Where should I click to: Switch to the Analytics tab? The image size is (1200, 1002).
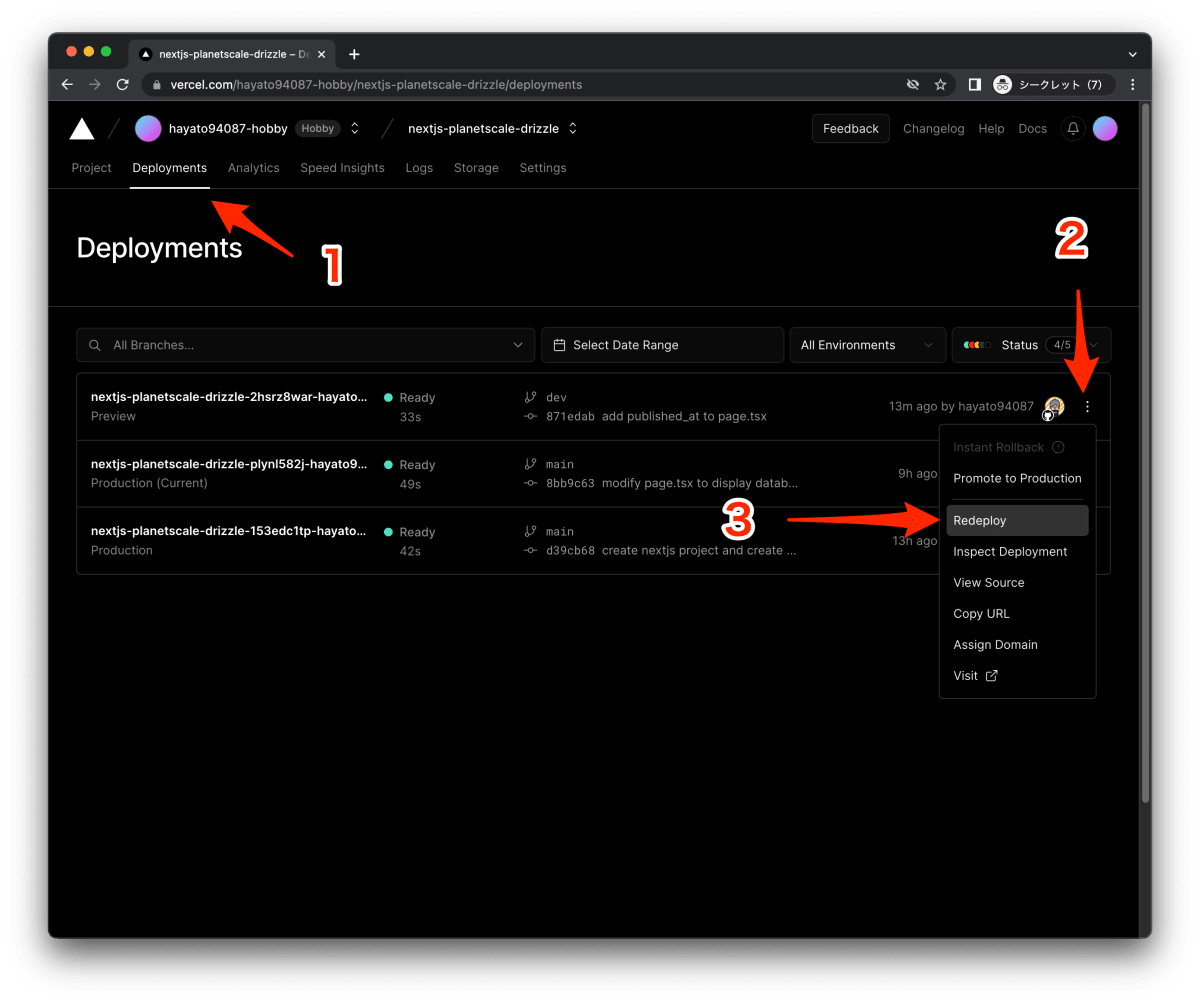pos(254,168)
